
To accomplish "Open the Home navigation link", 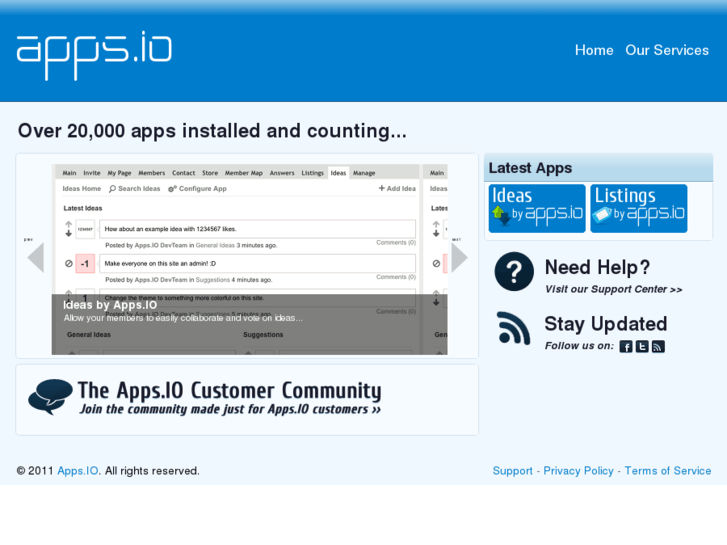I will coord(594,50).
